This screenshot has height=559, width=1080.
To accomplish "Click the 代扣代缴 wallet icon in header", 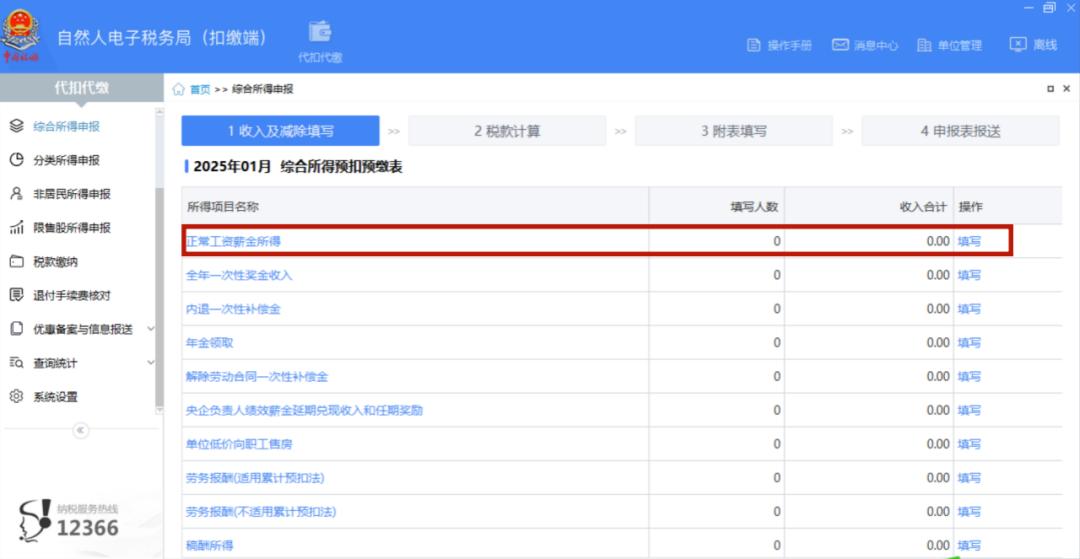I will click(x=320, y=33).
